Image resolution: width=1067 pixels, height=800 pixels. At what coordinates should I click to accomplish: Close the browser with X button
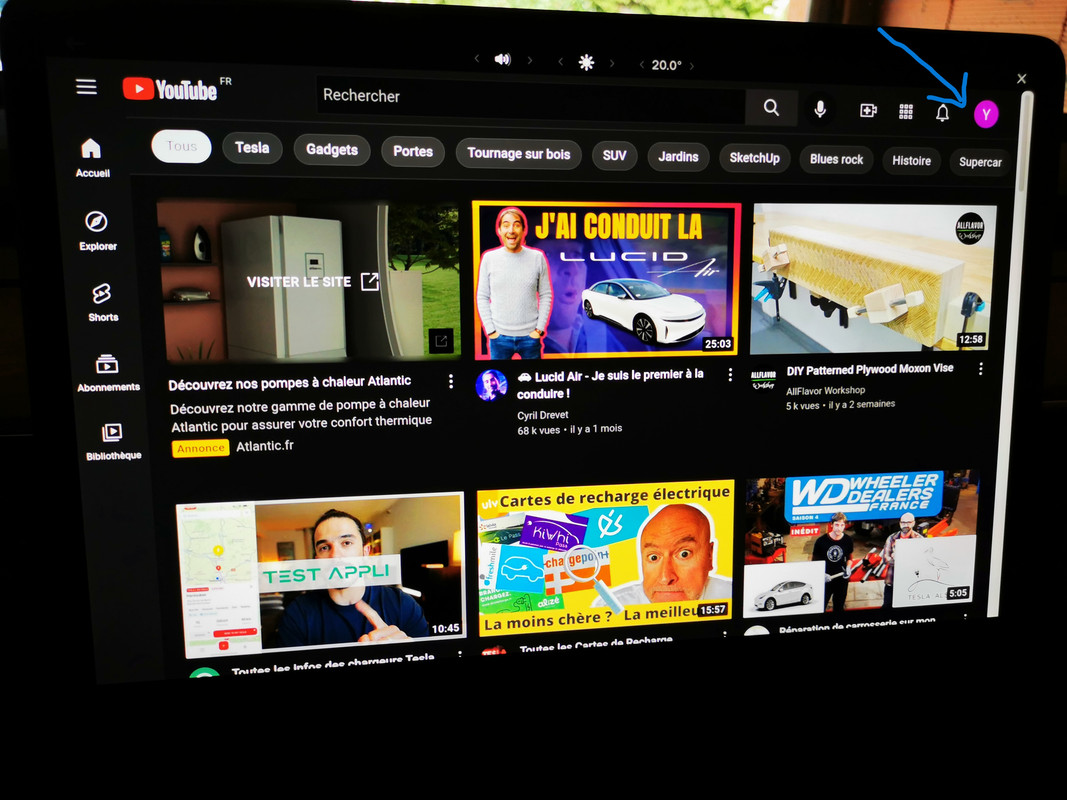1021,79
